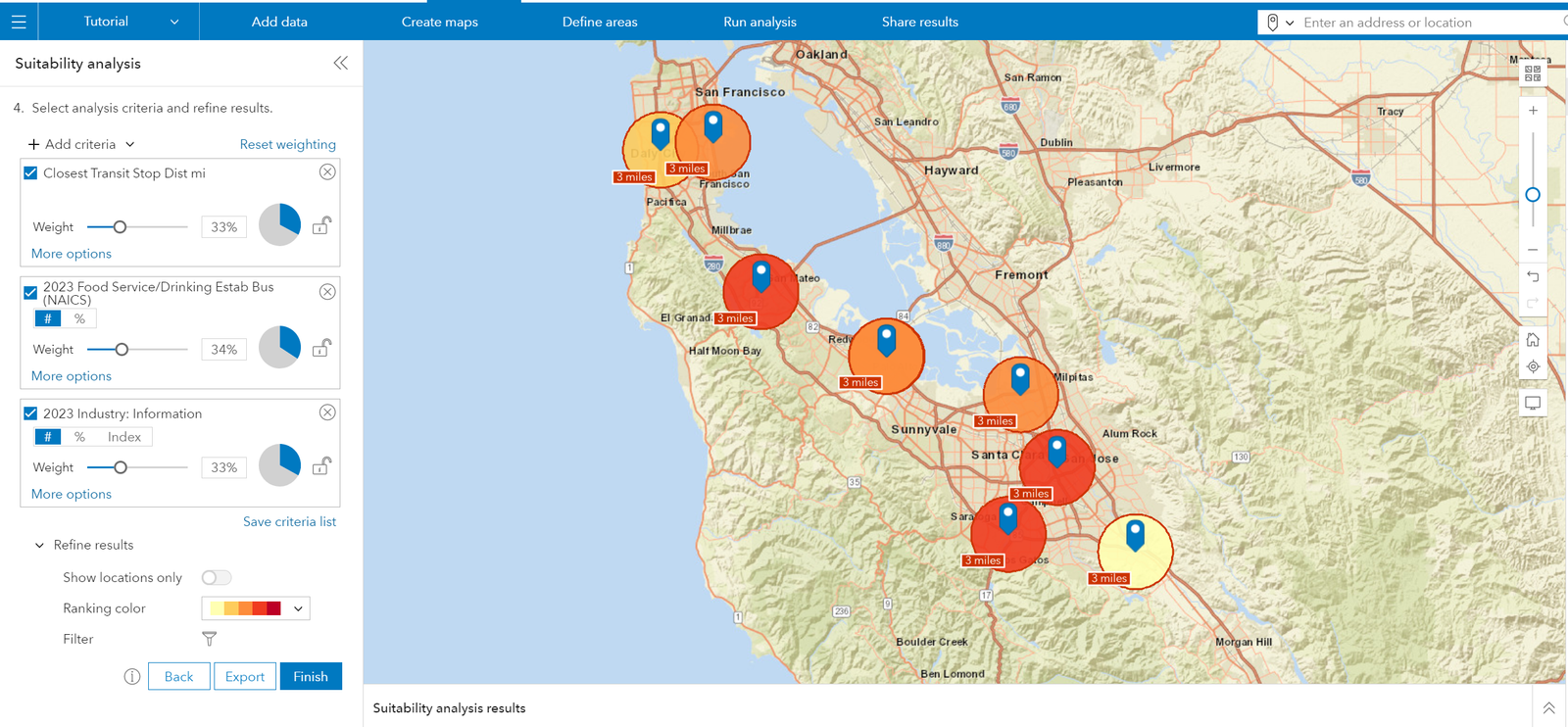The image size is (1568, 727).
Task: Click the Filter funnel icon
Action: (x=210, y=639)
